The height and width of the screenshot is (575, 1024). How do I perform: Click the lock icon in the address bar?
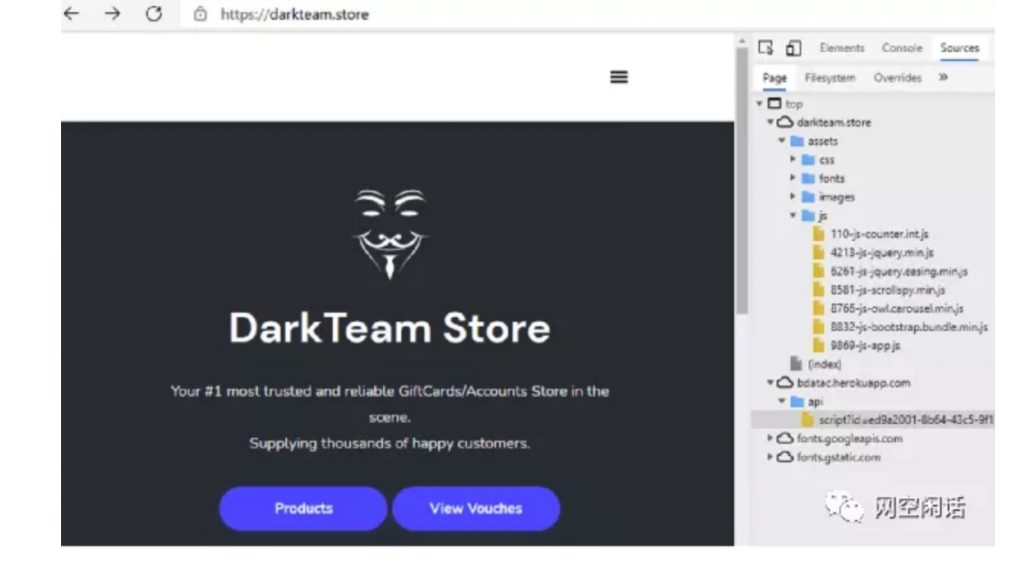pos(200,14)
